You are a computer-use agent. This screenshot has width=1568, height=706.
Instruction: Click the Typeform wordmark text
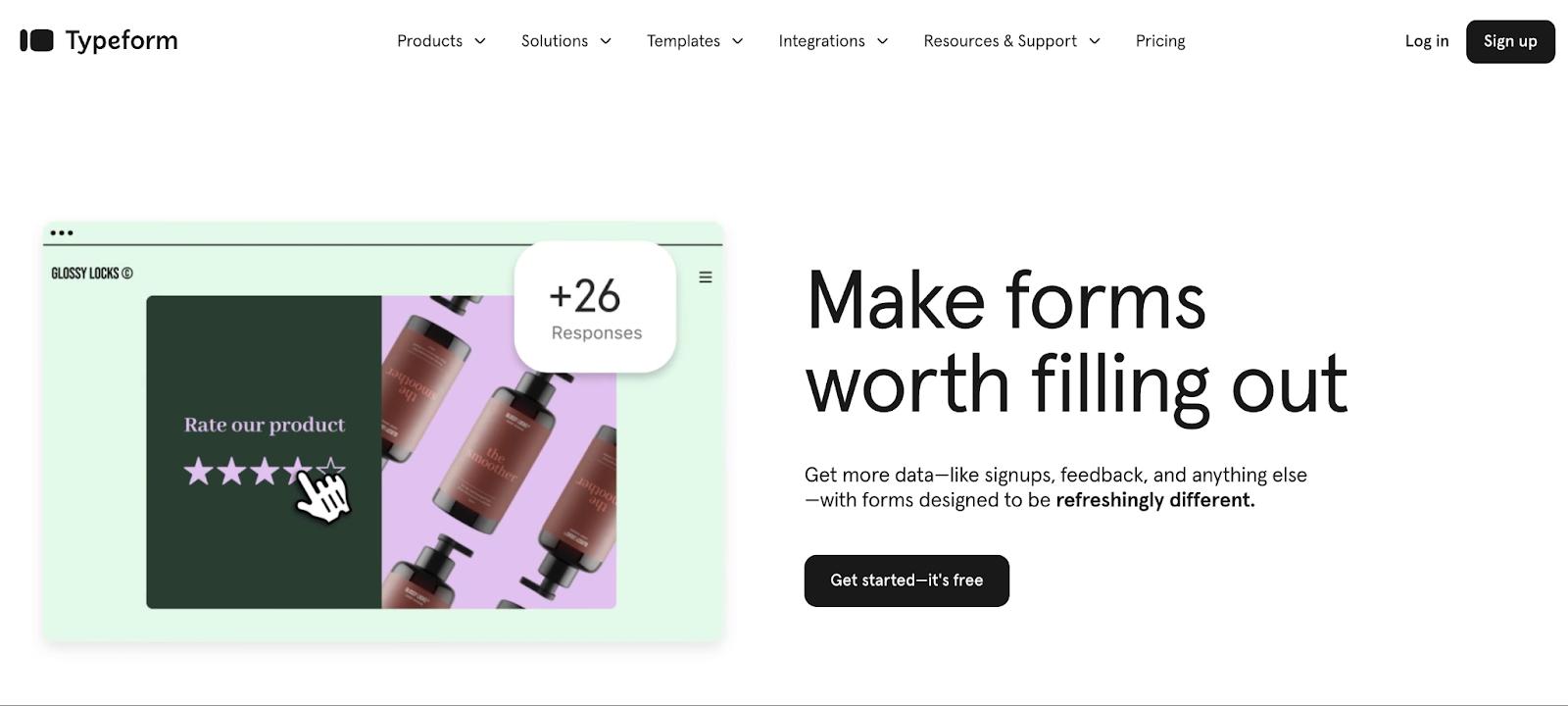[122, 41]
